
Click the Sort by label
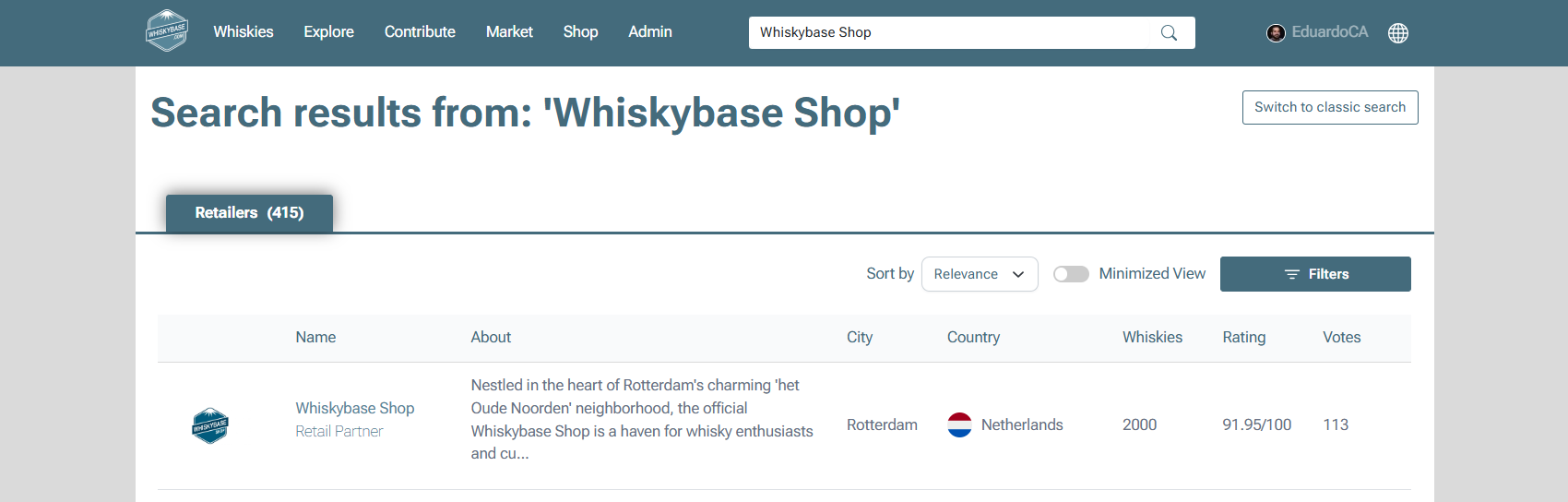point(890,274)
